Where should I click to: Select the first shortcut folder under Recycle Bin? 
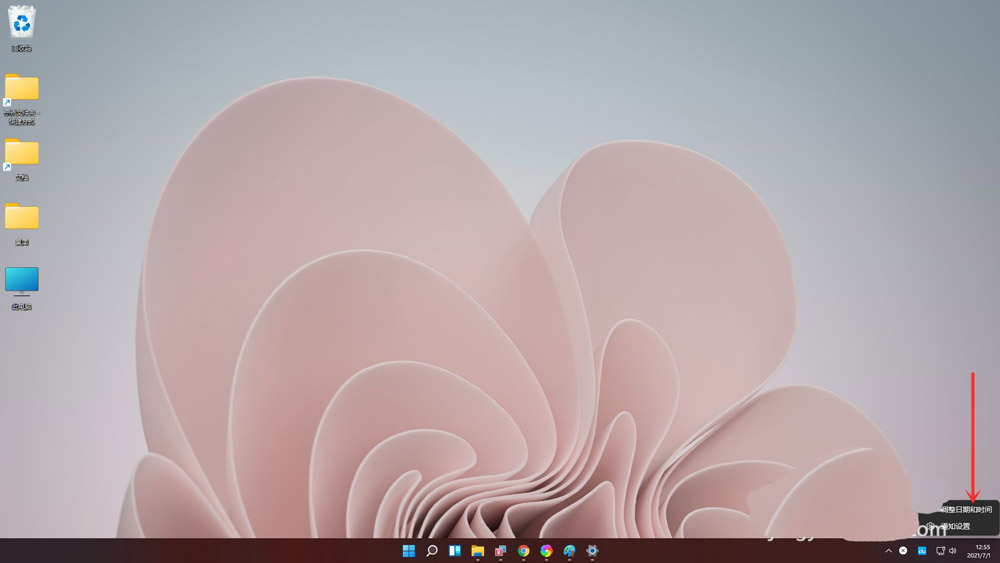pos(22,89)
